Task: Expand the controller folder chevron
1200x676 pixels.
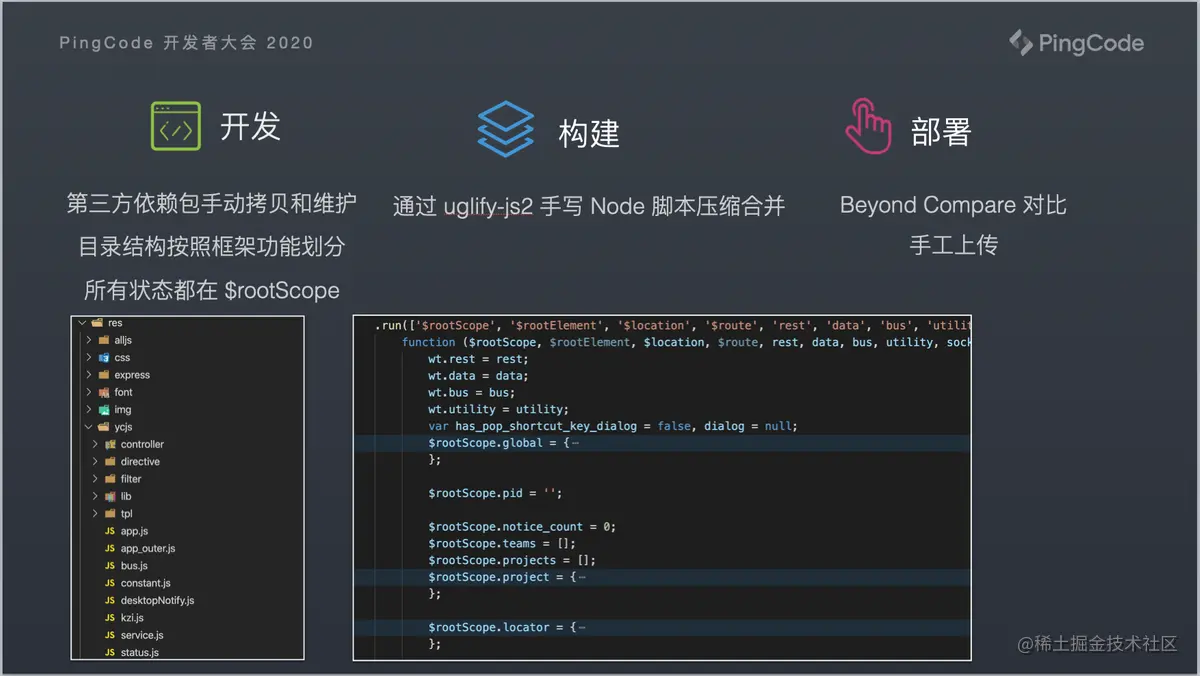Action: pyautogui.click(x=96, y=444)
